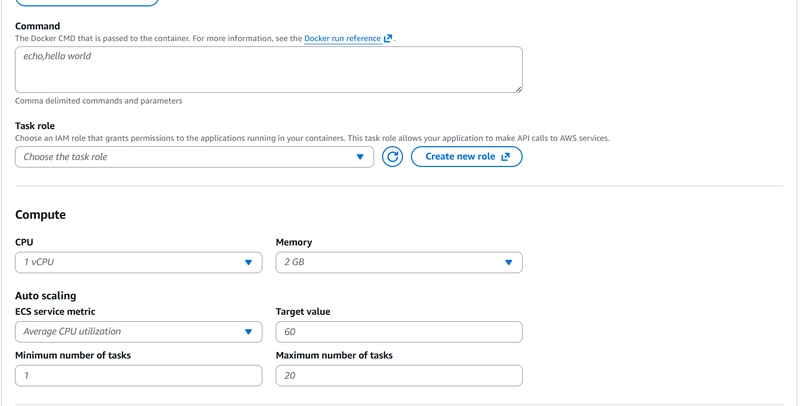The image size is (800, 406).
Task: Click the Memory dropdown arrow icon
Action: pyautogui.click(x=508, y=262)
